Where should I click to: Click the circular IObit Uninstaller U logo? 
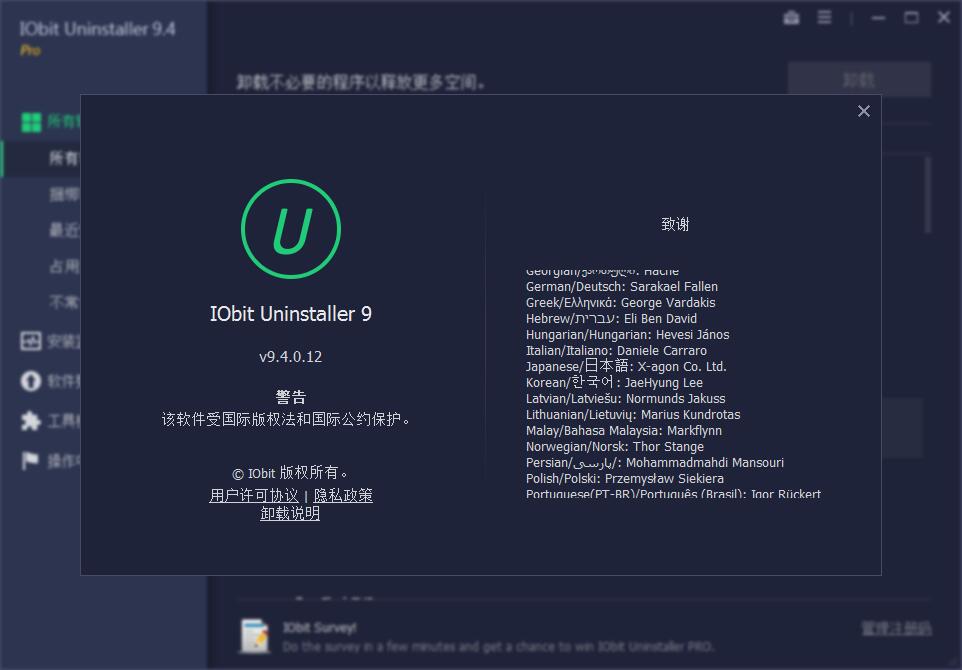(x=290, y=228)
